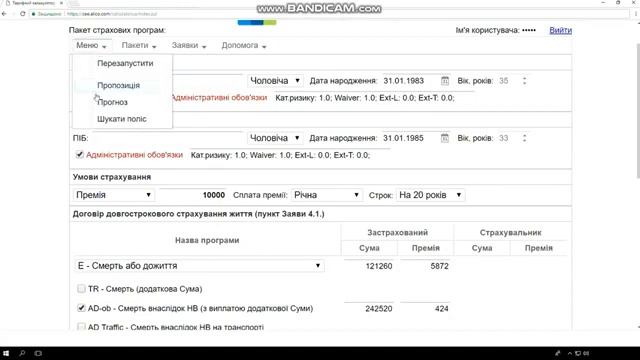Open second Чоловіча gender dropdown in ПІБ row

click(x=275, y=138)
